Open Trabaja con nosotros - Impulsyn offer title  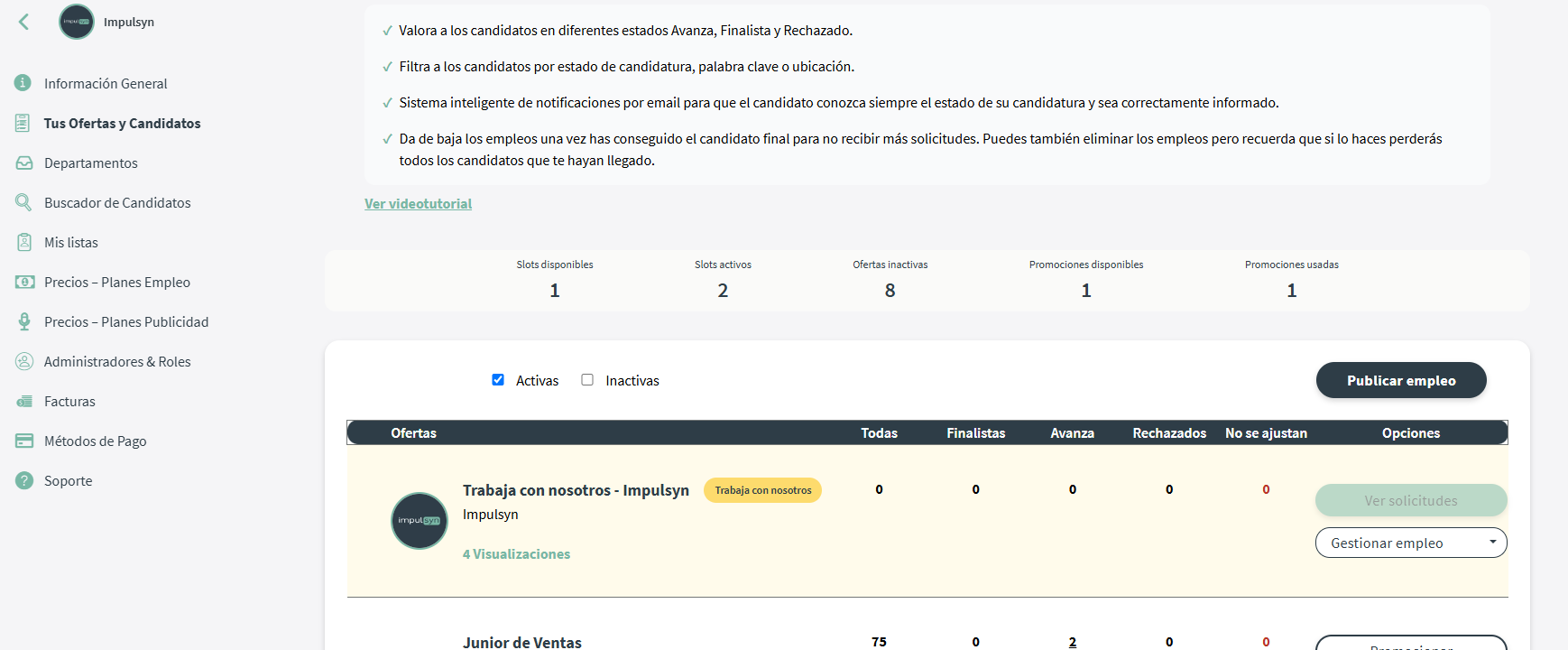(x=576, y=490)
